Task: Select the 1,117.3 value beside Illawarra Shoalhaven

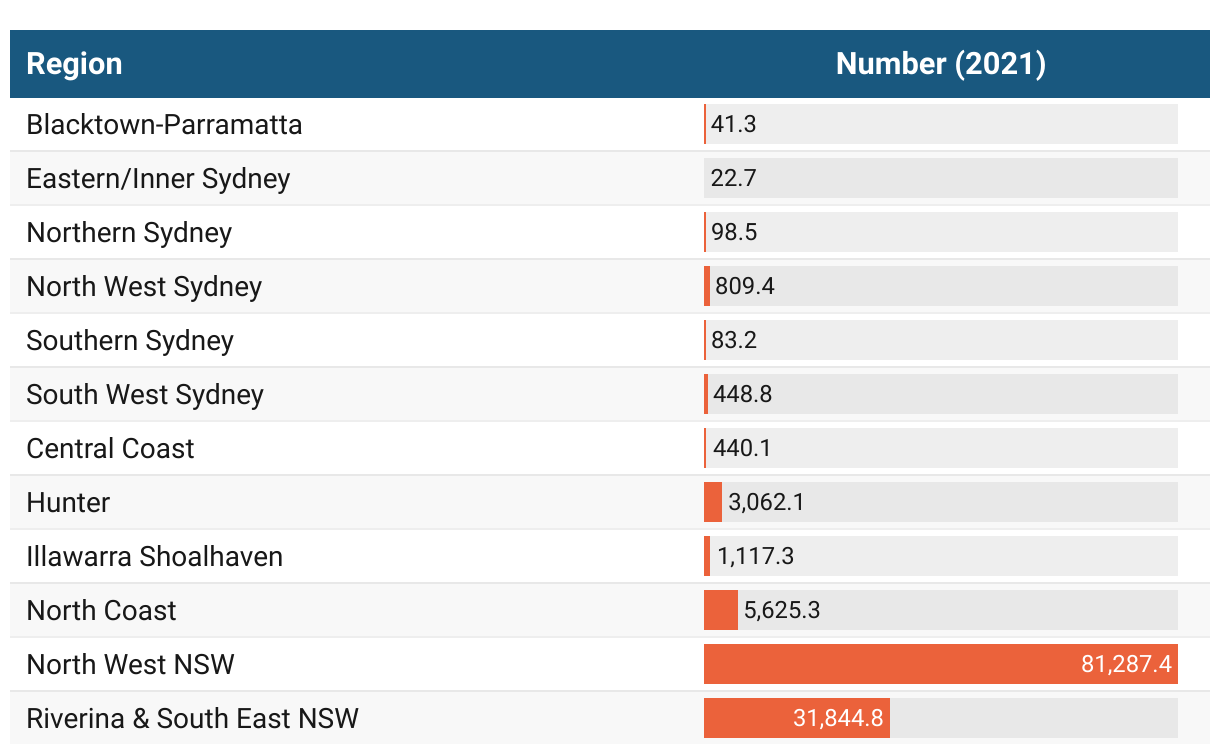Action: 755,557
